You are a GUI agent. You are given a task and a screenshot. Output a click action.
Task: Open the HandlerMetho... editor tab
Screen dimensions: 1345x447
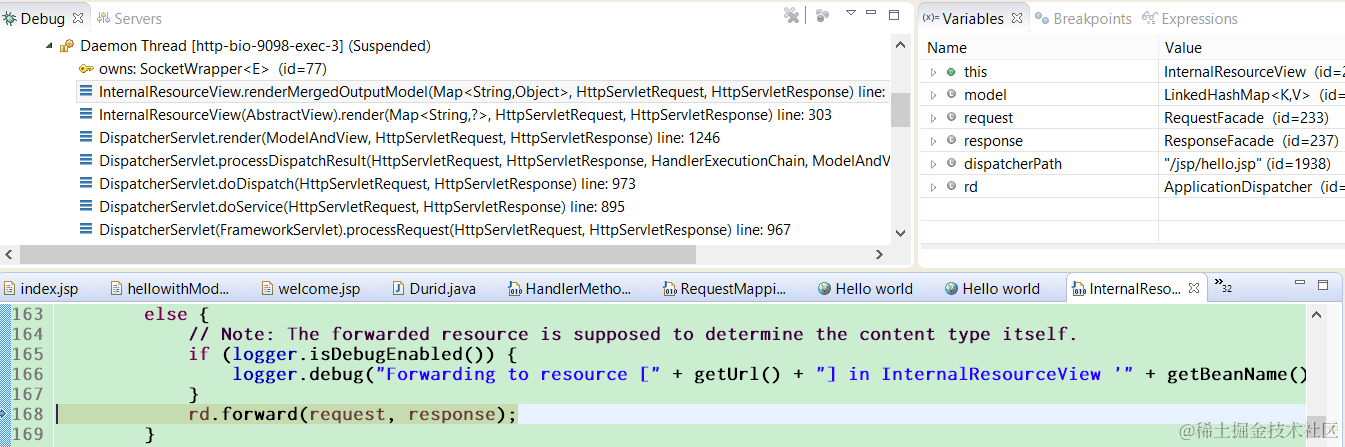click(x=570, y=289)
